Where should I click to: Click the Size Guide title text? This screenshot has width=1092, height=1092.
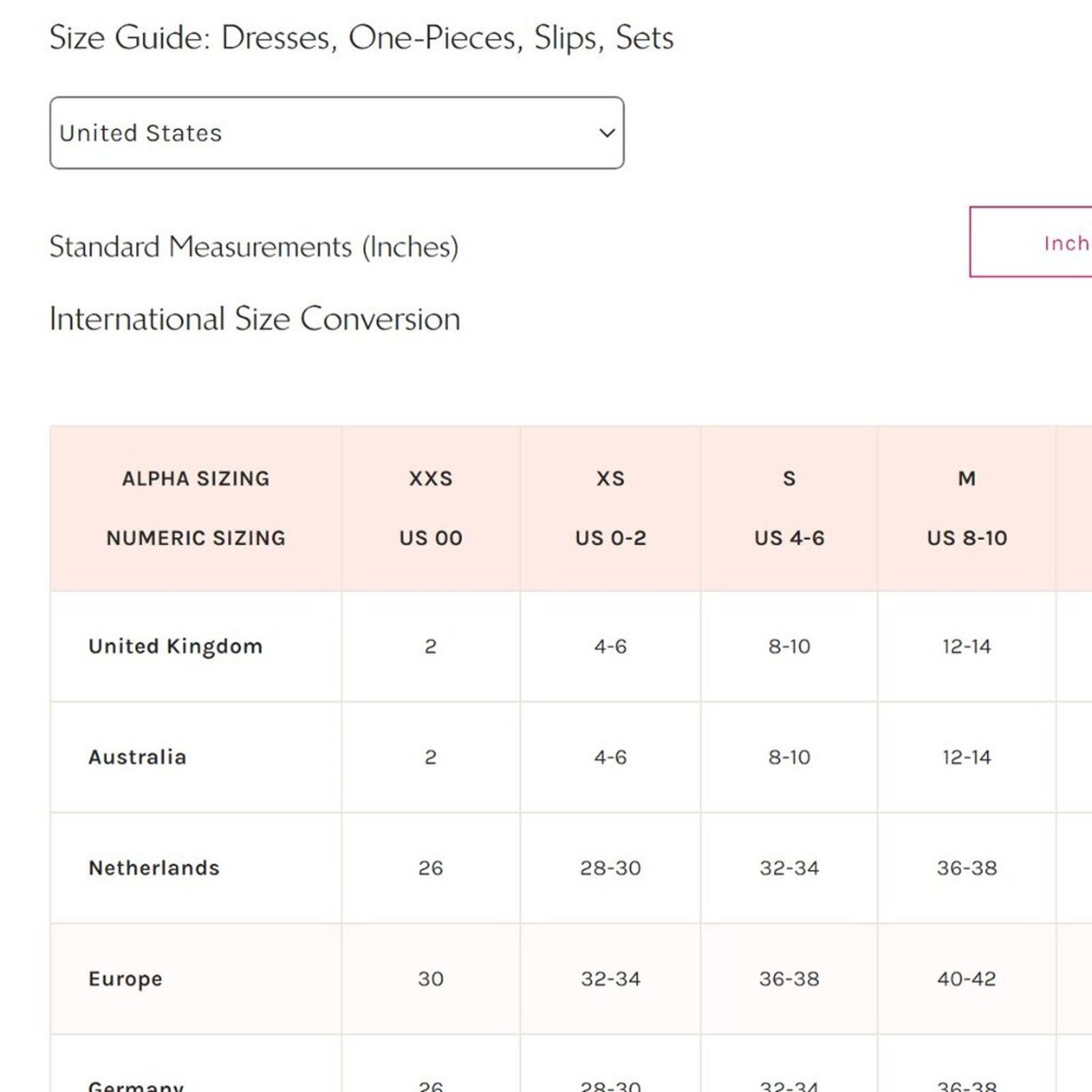(362, 38)
